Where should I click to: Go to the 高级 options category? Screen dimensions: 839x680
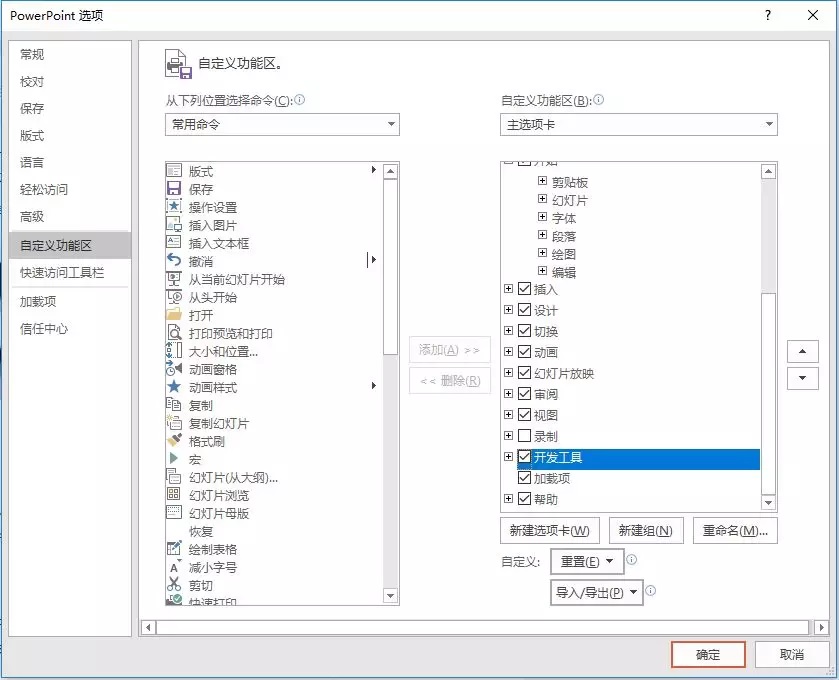[70, 216]
